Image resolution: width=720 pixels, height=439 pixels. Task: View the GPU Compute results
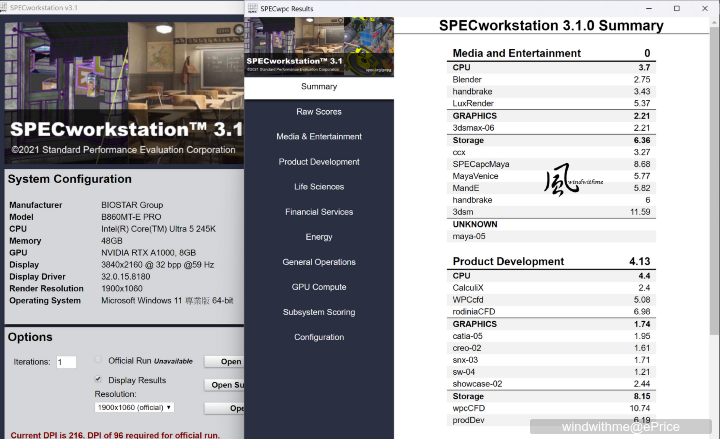(x=319, y=287)
